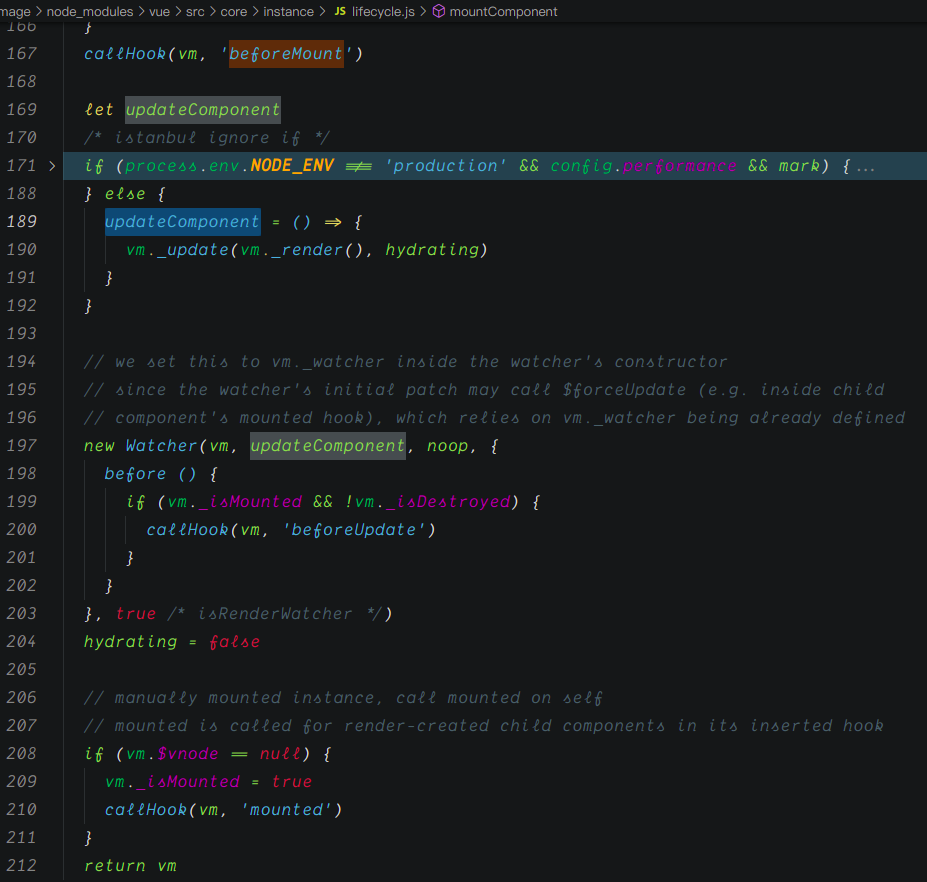
Task: Select the src breadcrumb segment
Action: coord(197,12)
